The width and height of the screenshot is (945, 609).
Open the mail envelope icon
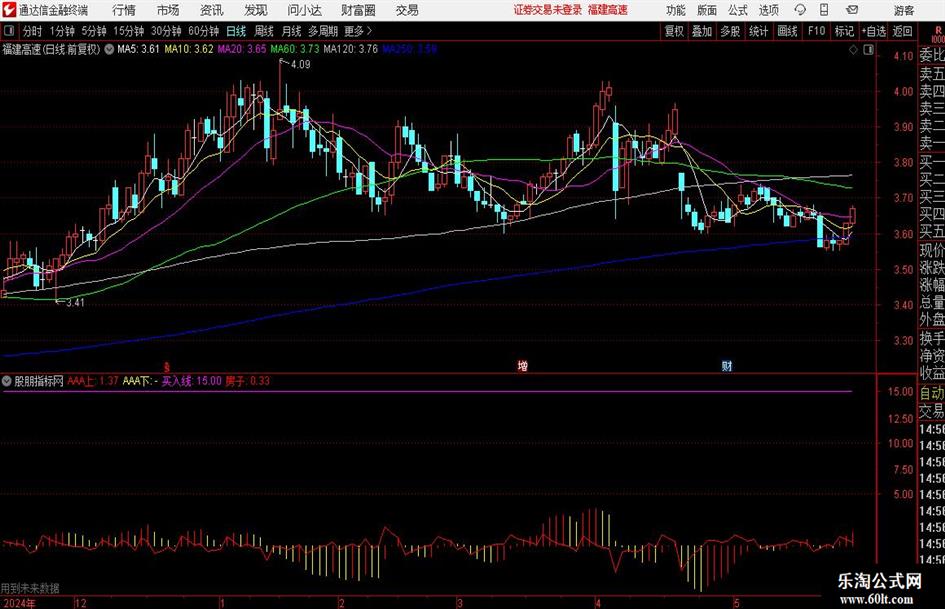[x=852, y=10]
